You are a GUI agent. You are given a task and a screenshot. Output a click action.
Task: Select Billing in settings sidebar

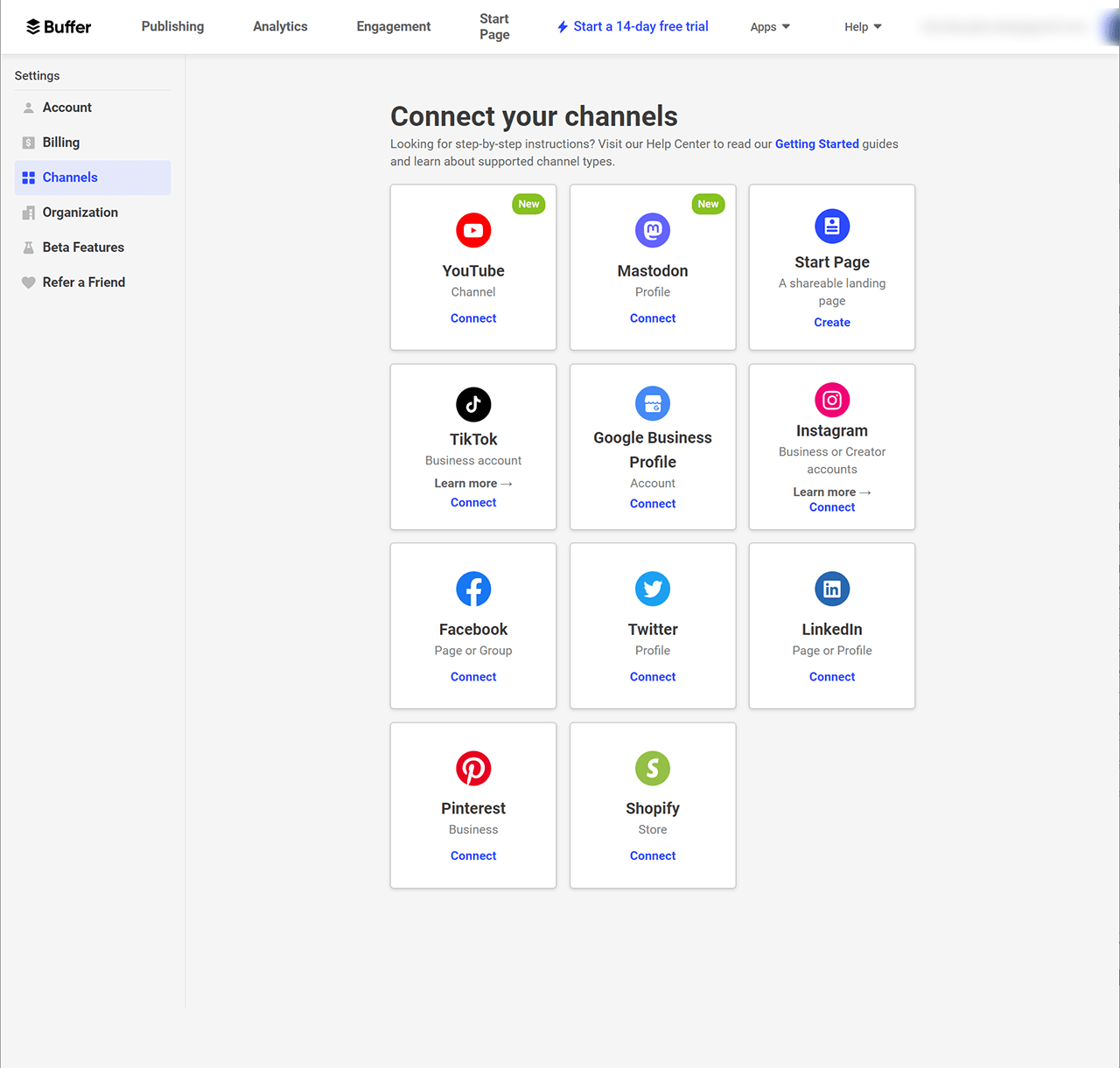pyautogui.click(x=93, y=143)
